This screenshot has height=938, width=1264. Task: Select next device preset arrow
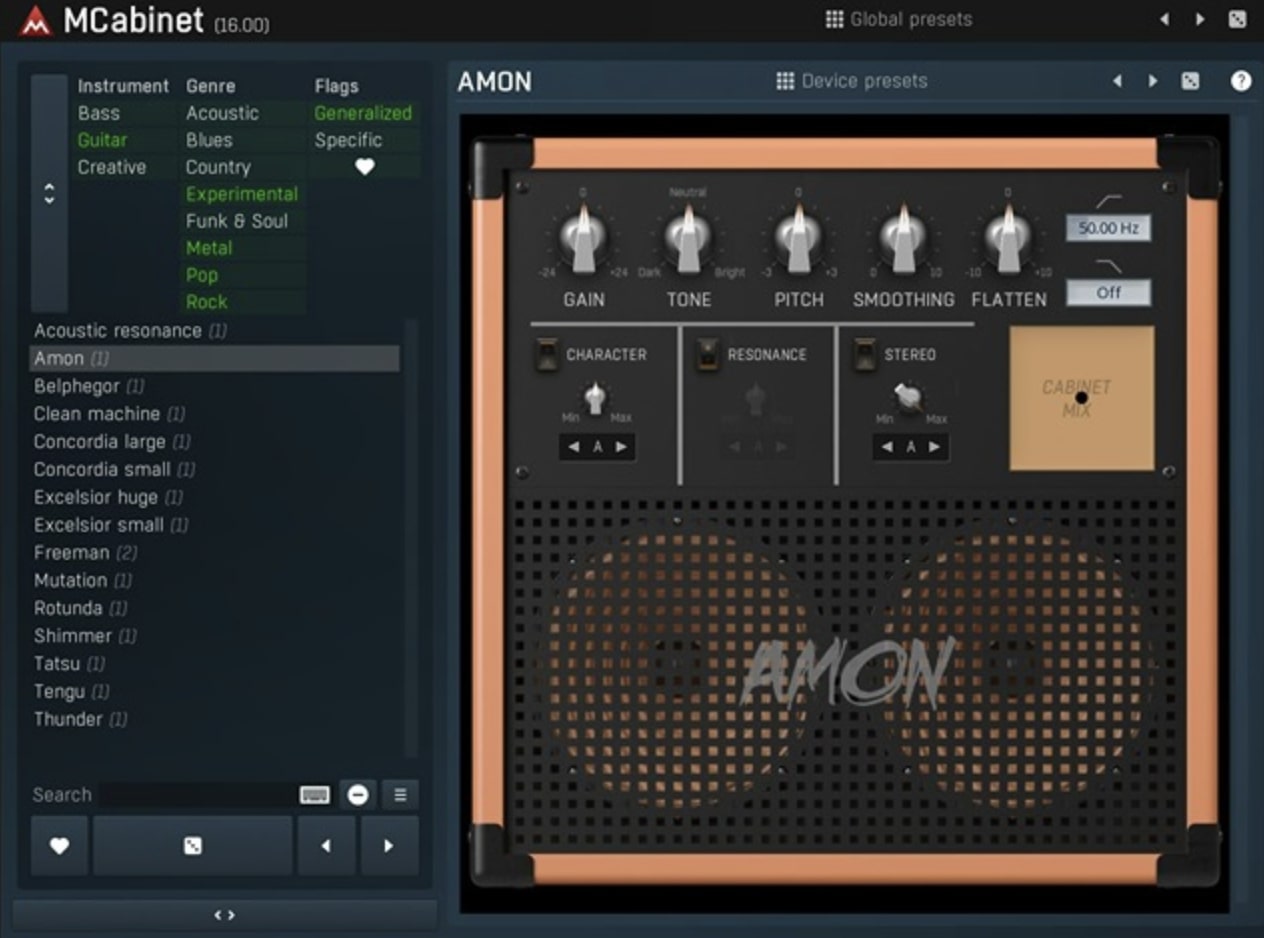pyautogui.click(x=1153, y=81)
